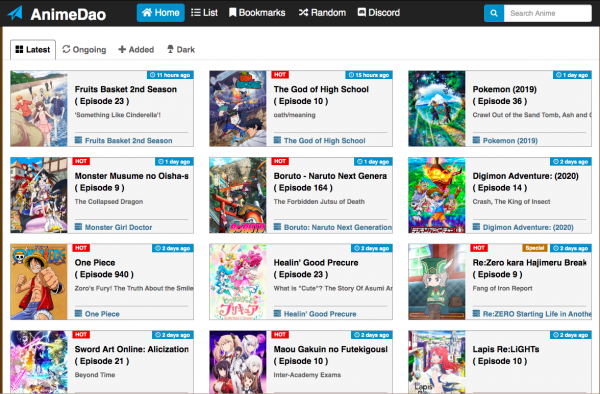Screen dimensions: 600x394
Task: Click the AnimeDao site title
Action: point(68,15)
